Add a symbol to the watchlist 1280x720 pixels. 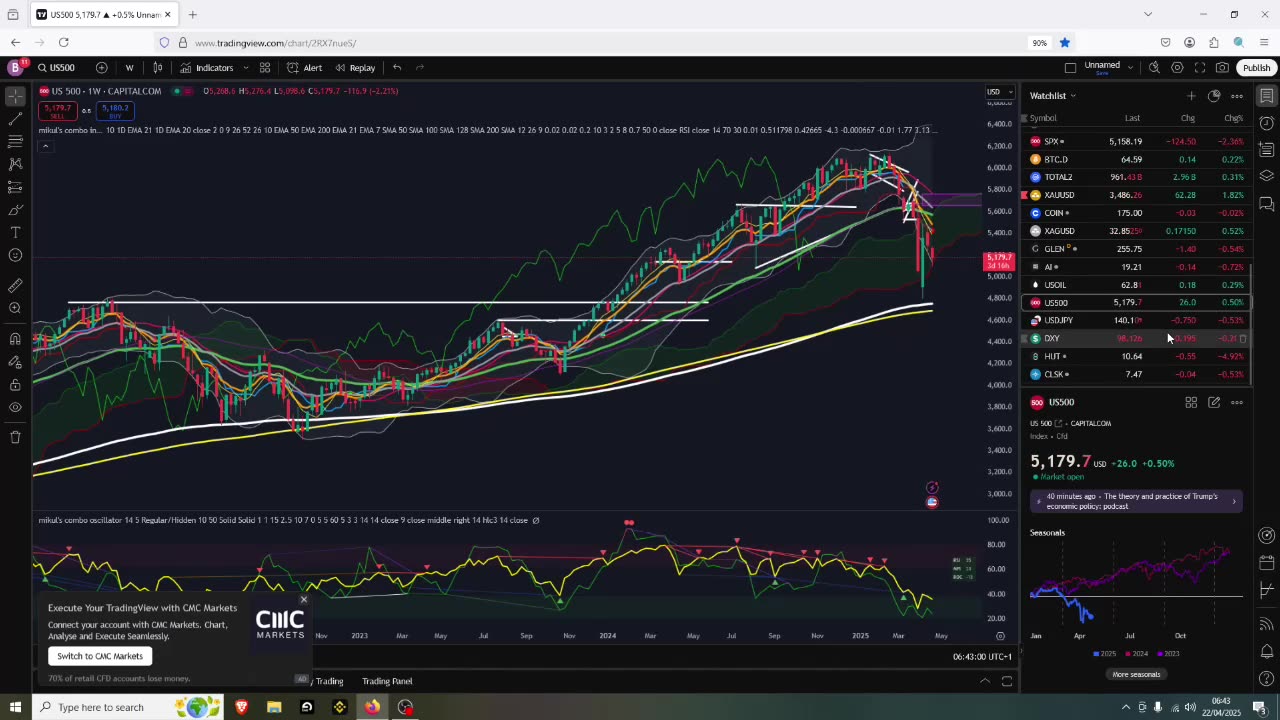click(x=1191, y=96)
